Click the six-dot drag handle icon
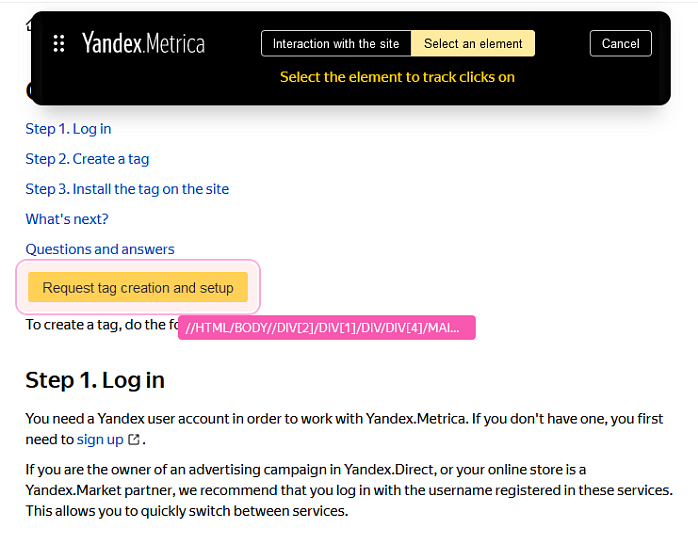The width and height of the screenshot is (698, 537). click(59, 43)
